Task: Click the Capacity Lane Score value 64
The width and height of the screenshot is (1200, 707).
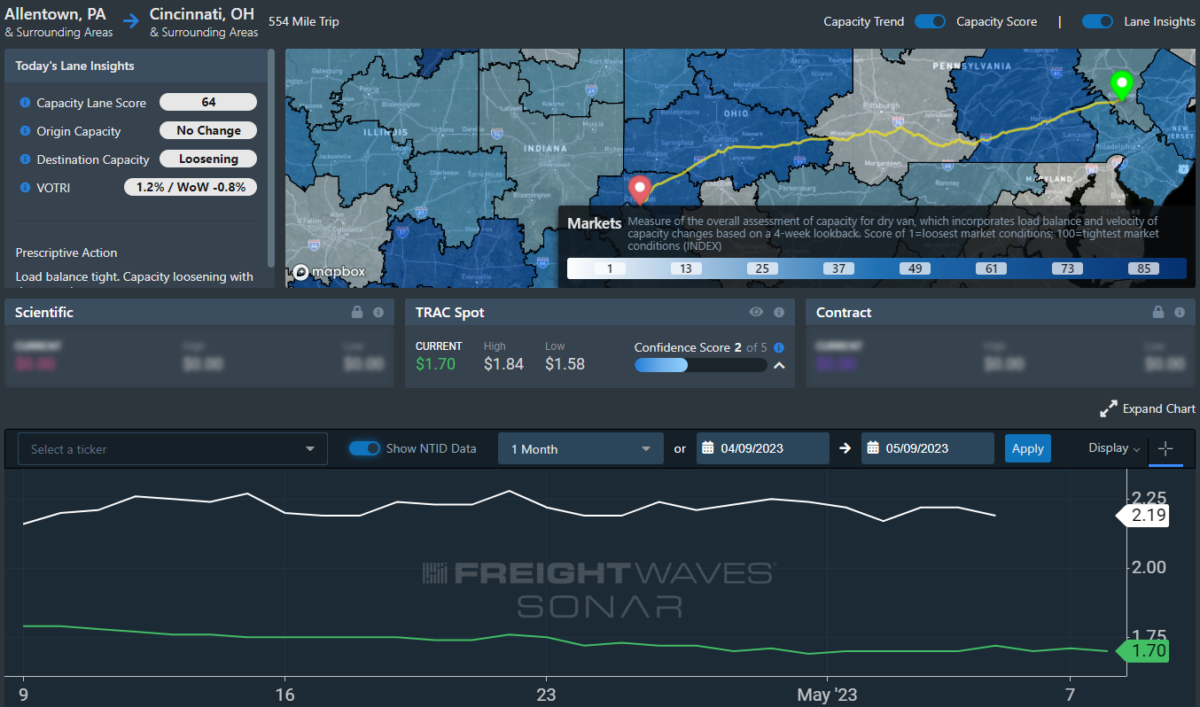Action: point(208,102)
